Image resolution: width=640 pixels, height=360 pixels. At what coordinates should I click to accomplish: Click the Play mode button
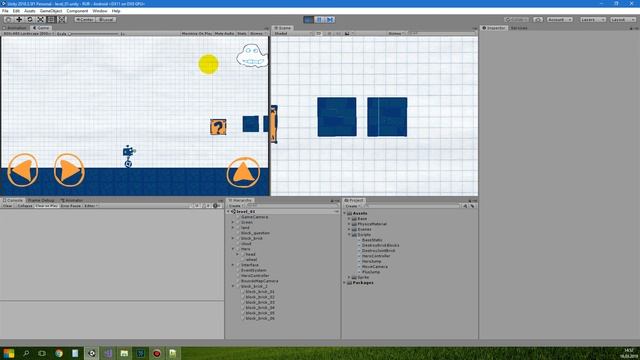click(x=309, y=20)
